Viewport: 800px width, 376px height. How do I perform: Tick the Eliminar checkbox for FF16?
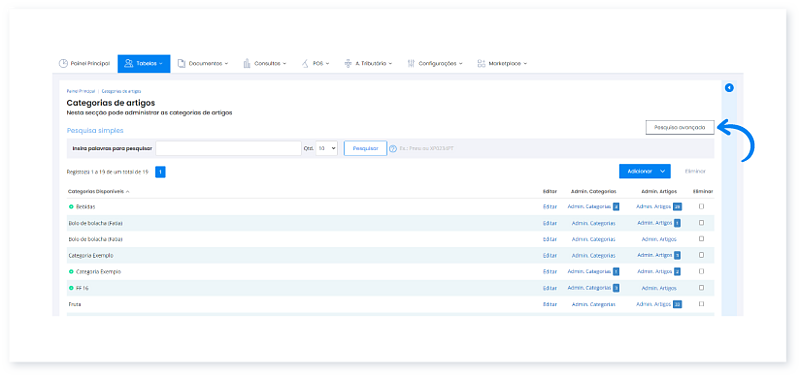[702, 287]
